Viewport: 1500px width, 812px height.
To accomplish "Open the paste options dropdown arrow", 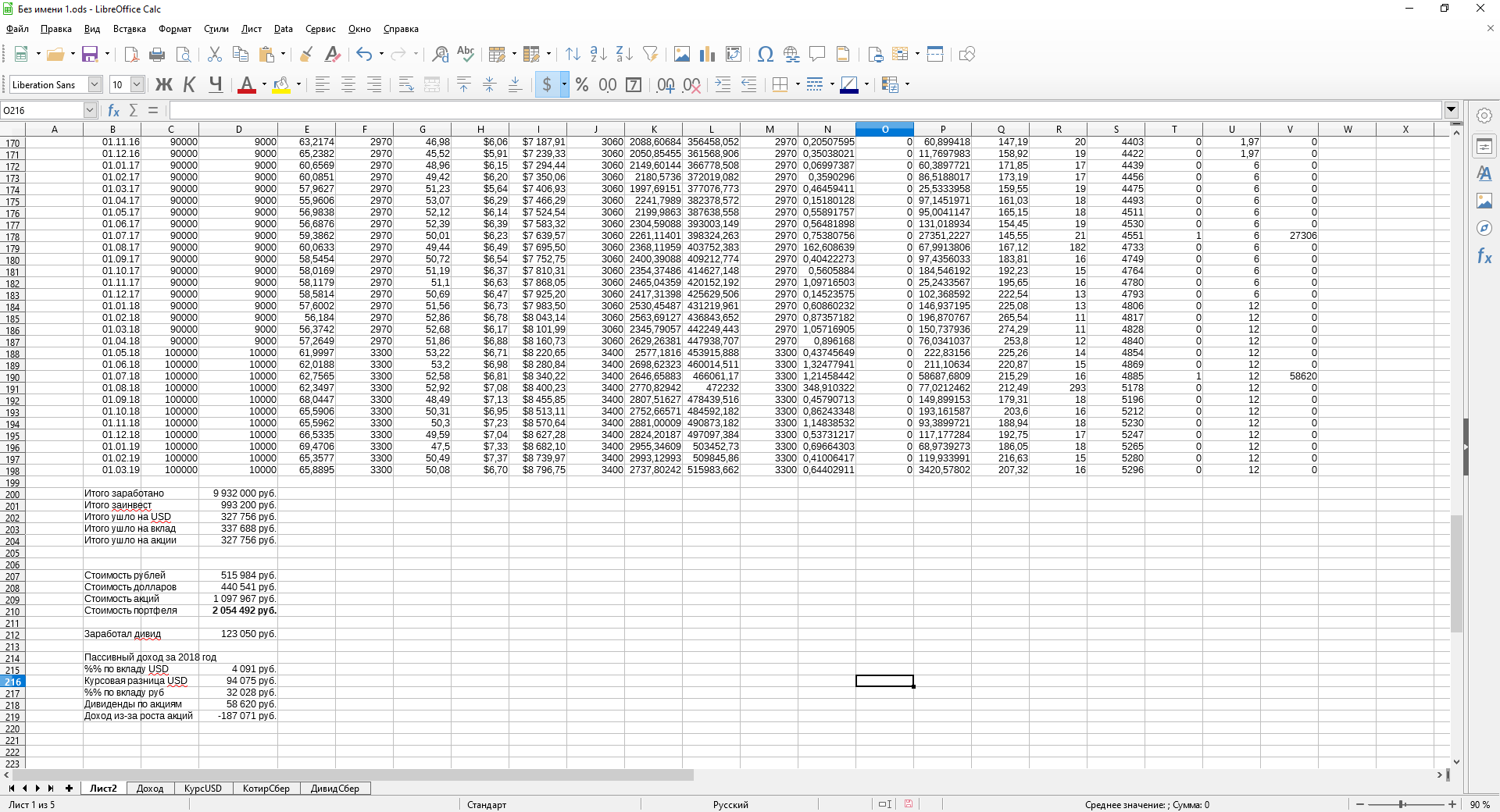I will tap(283, 54).
